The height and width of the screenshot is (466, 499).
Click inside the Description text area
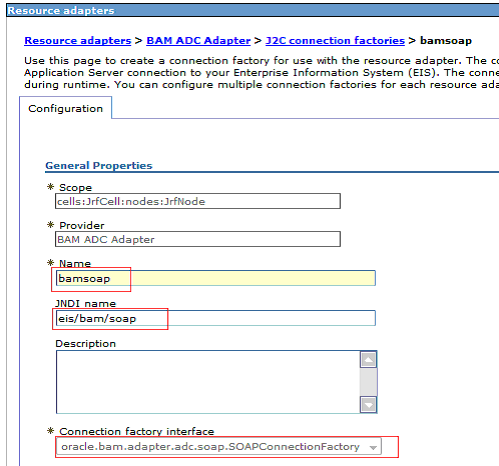click(208, 382)
